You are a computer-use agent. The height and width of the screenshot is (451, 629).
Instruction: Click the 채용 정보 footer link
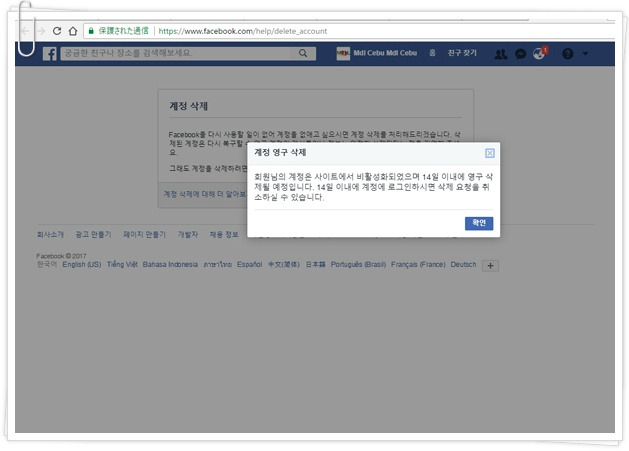[x=224, y=234]
